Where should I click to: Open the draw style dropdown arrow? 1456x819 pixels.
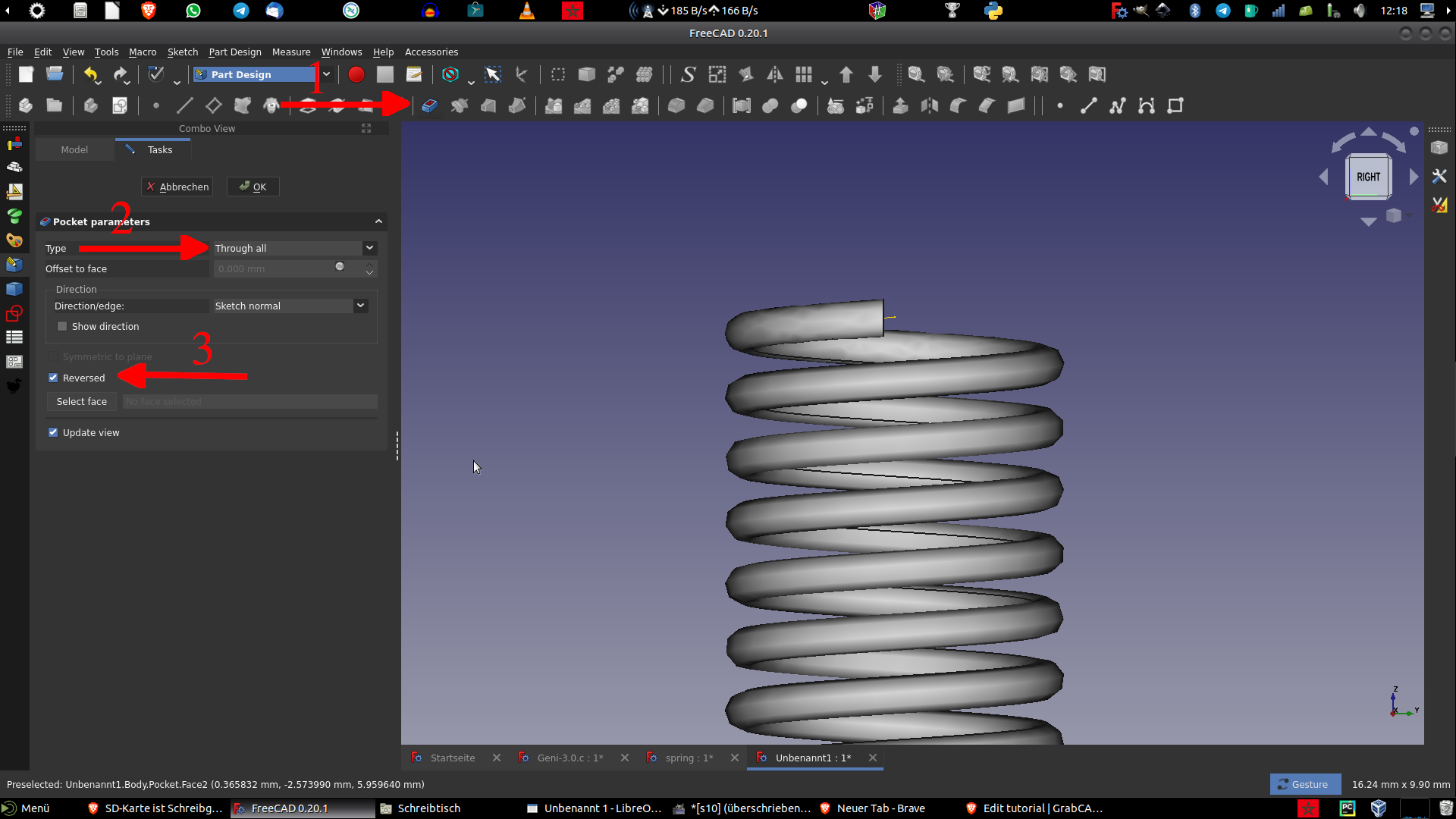tap(471, 80)
